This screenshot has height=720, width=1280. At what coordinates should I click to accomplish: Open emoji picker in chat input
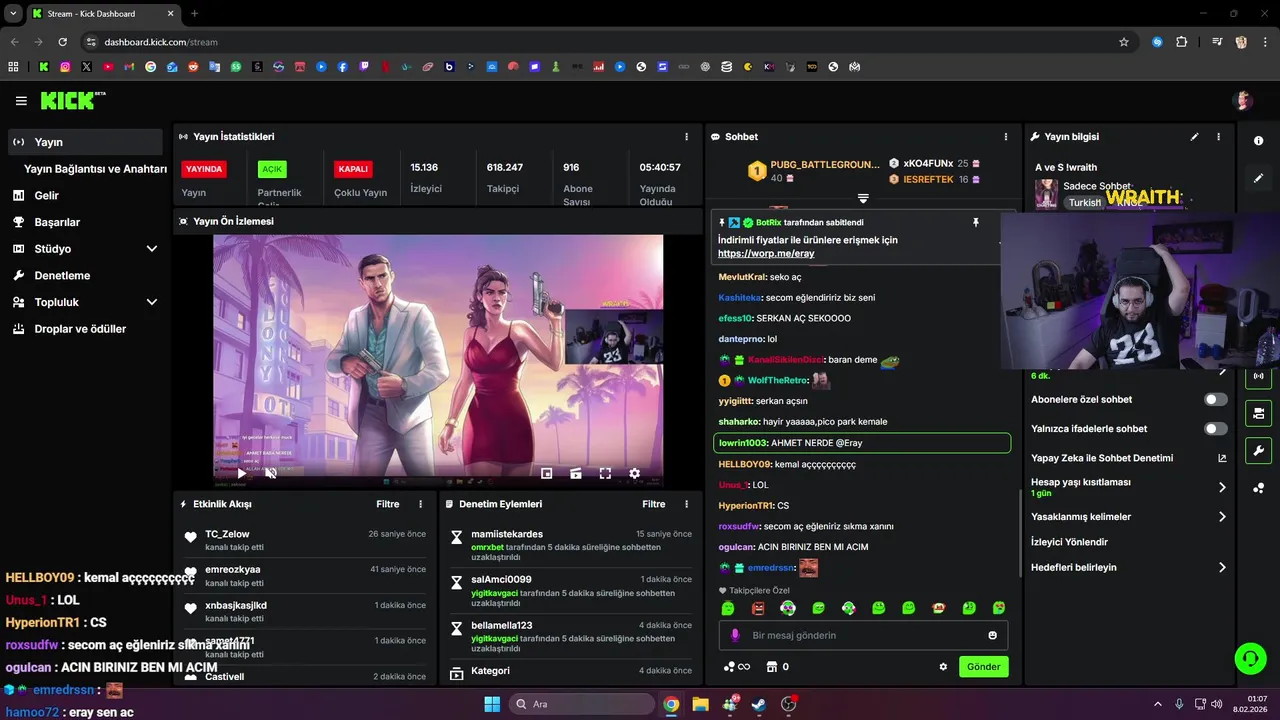coord(992,635)
